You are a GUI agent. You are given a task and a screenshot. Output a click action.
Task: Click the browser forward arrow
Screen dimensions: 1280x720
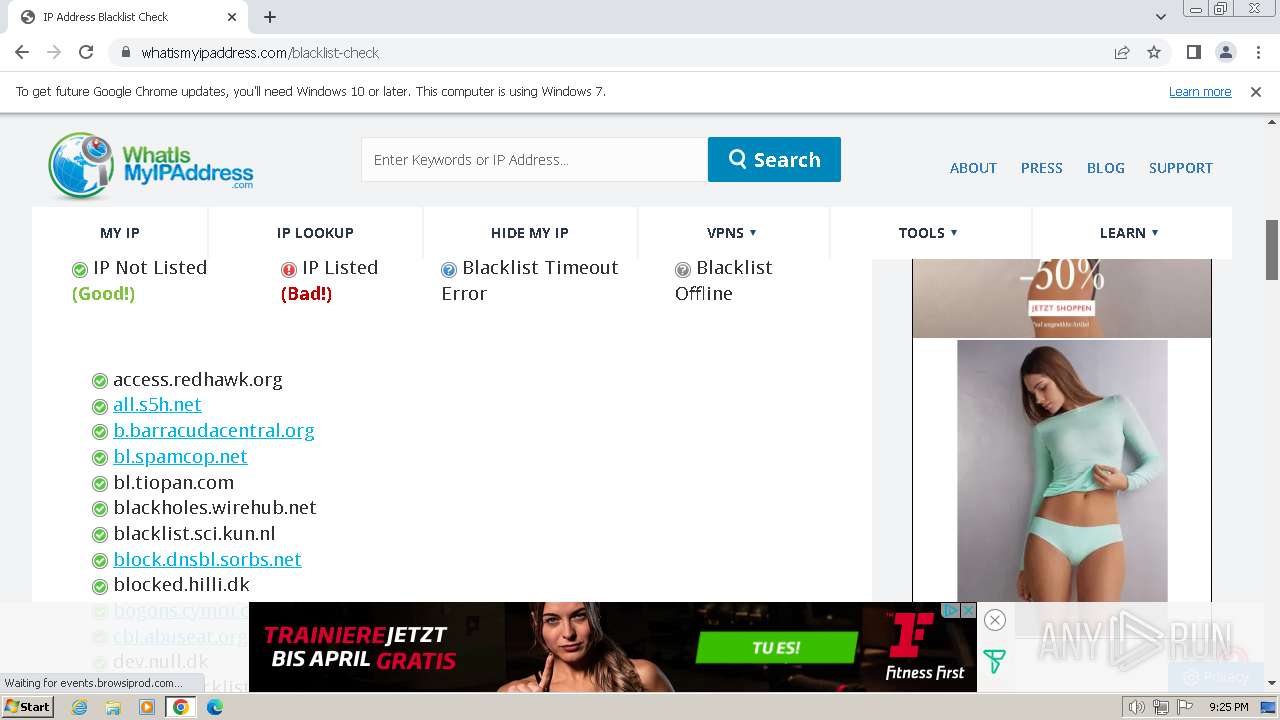[x=54, y=52]
